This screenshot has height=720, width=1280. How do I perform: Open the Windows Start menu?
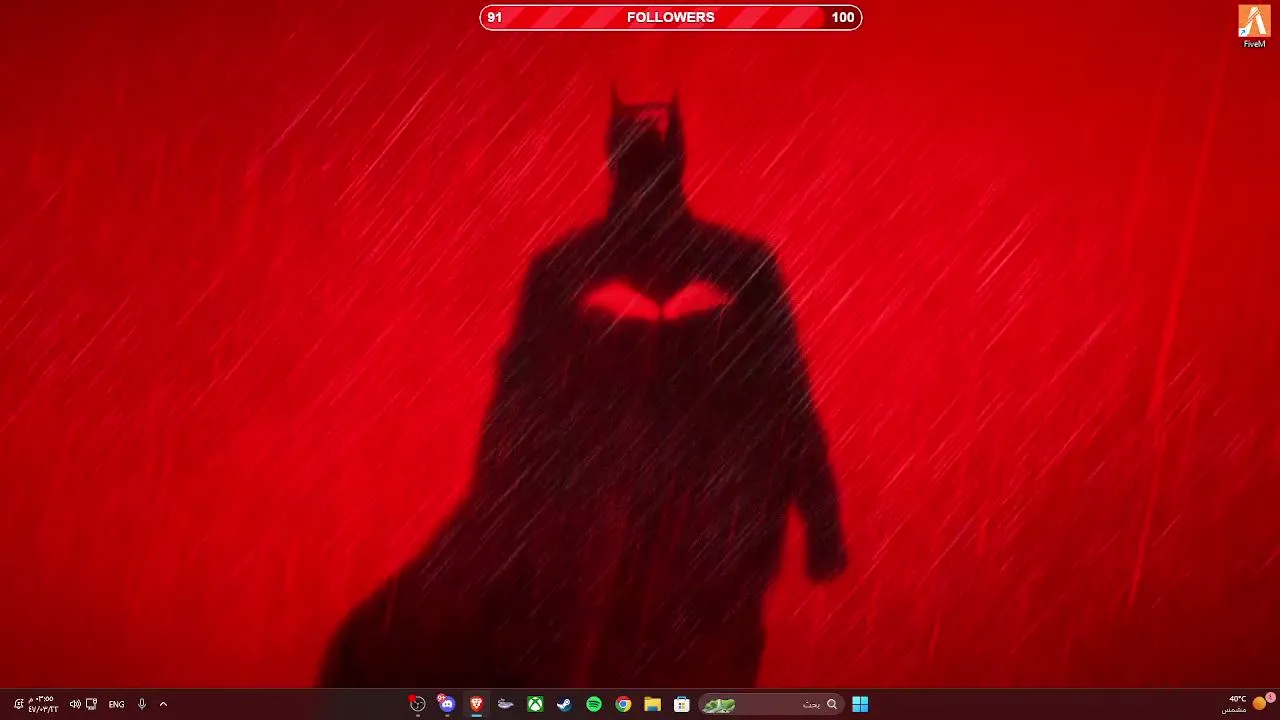tap(860, 704)
